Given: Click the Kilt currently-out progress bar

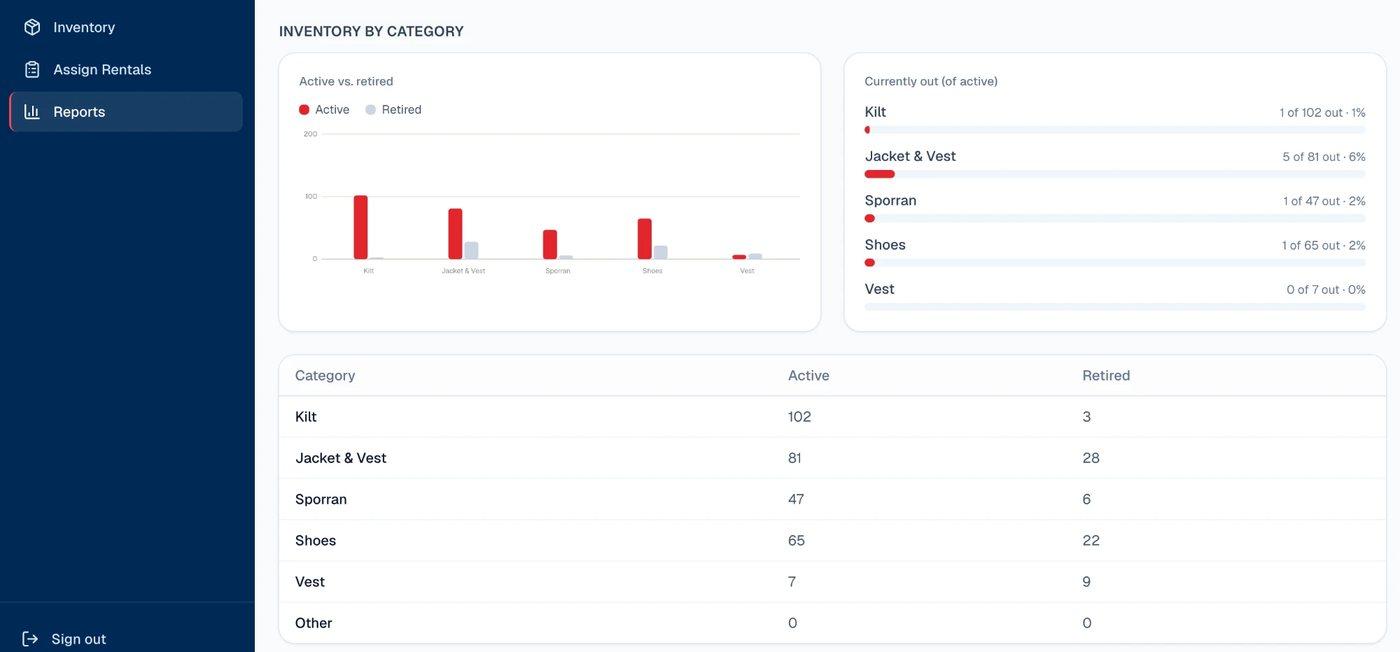Looking at the screenshot, I should pyautogui.click(x=1115, y=130).
